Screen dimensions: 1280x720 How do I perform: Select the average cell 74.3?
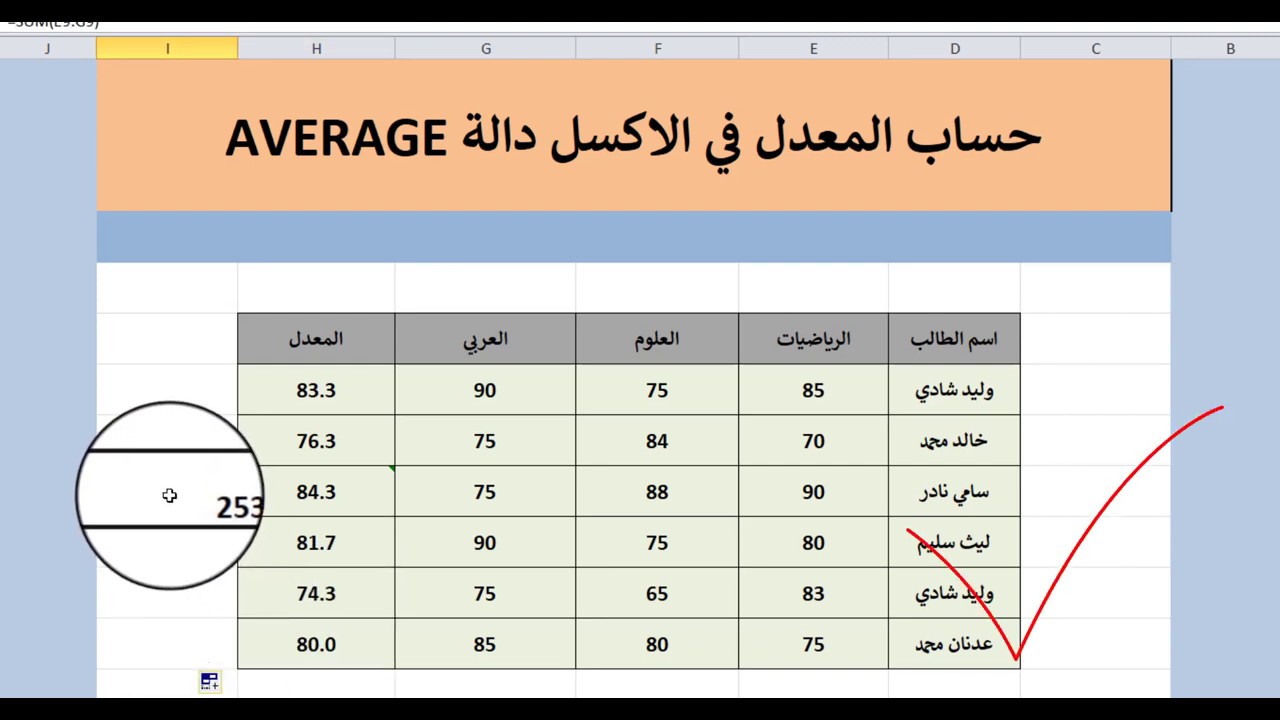[316, 593]
